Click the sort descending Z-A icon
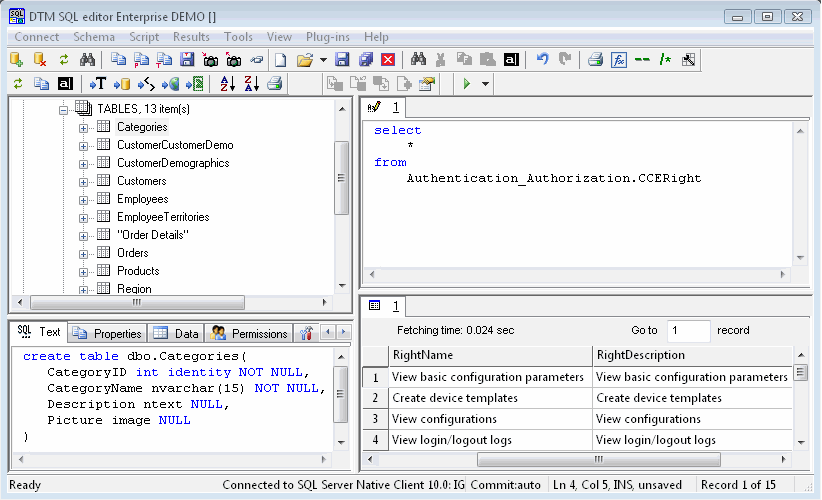Image resolution: width=822 pixels, height=500 pixels. click(251, 84)
